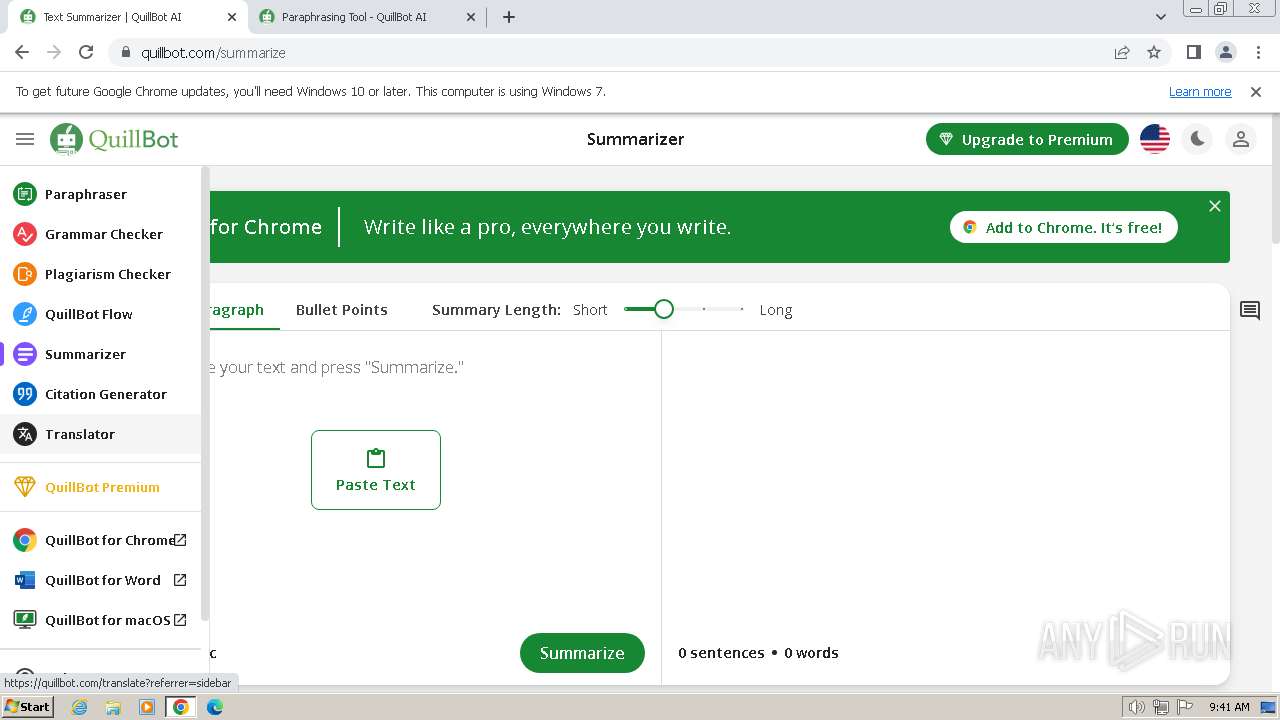Open the Chrome profile icon
The height and width of the screenshot is (720, 1280).
[x=1226, y=53]
